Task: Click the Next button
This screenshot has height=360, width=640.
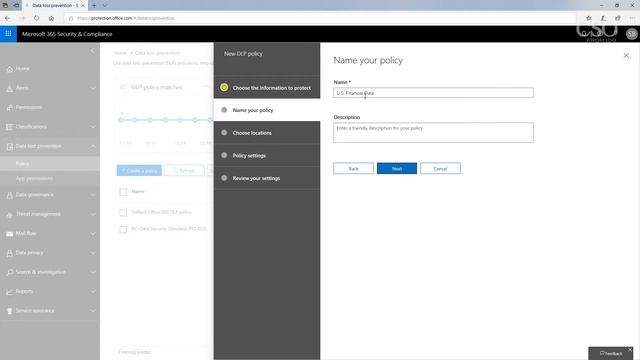Action: coord(397,169)
